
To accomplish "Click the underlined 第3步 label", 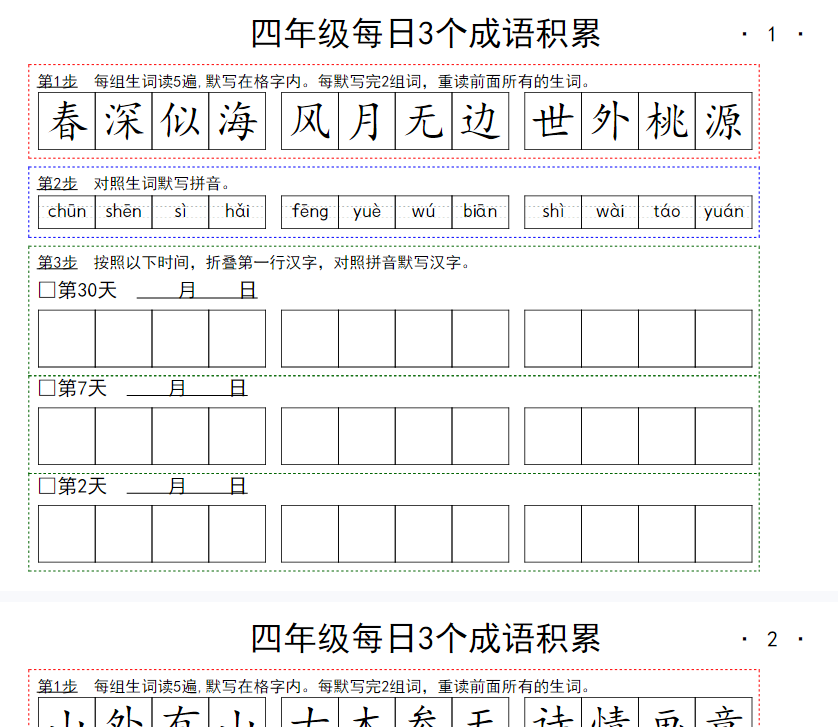I will pos(57,262).
